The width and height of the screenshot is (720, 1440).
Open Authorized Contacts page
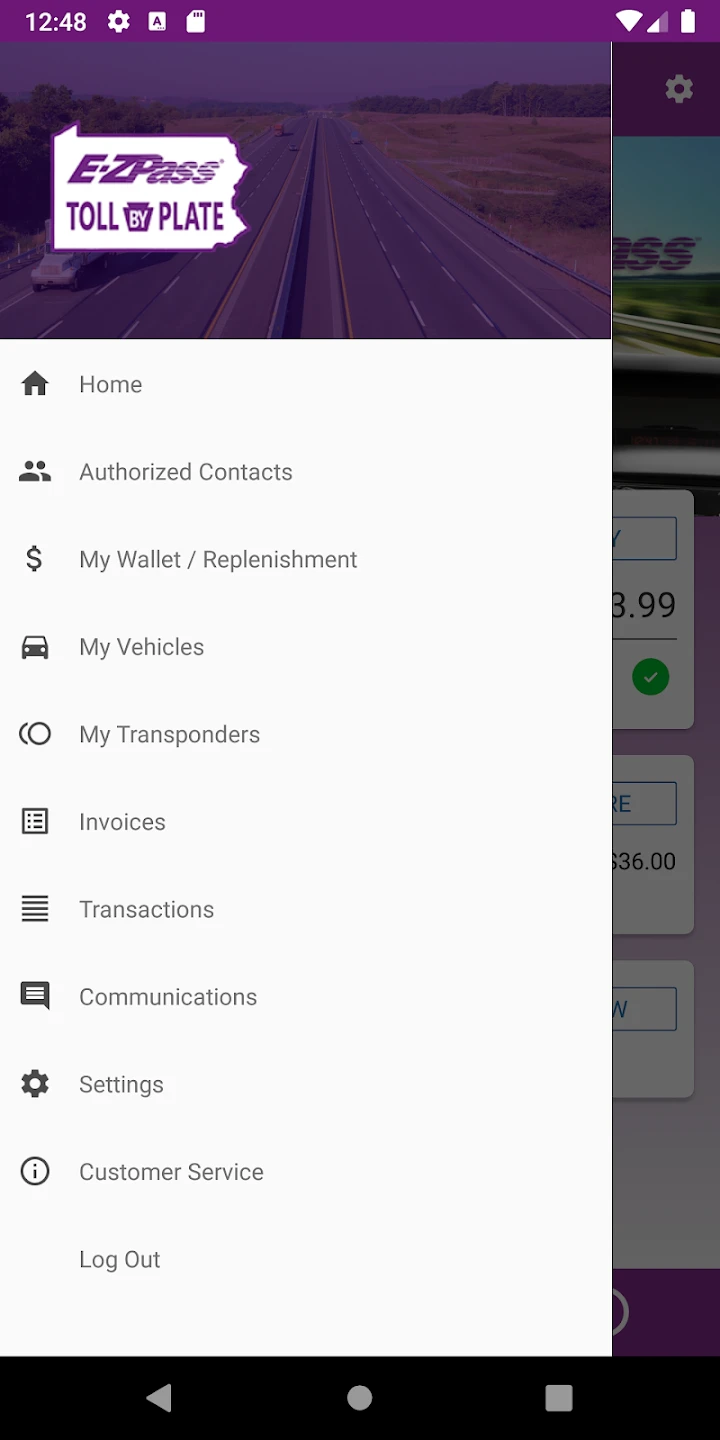[x=185, y=472]
